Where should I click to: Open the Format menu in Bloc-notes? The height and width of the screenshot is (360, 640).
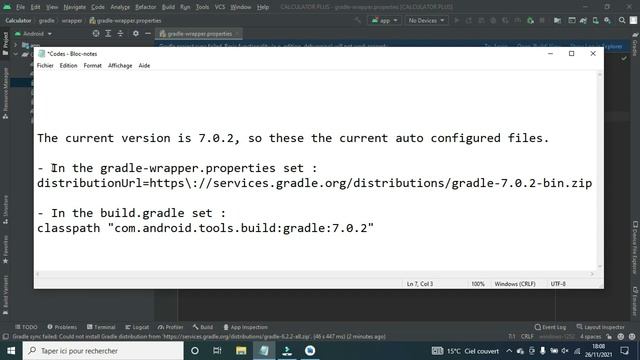coord(92,65)
